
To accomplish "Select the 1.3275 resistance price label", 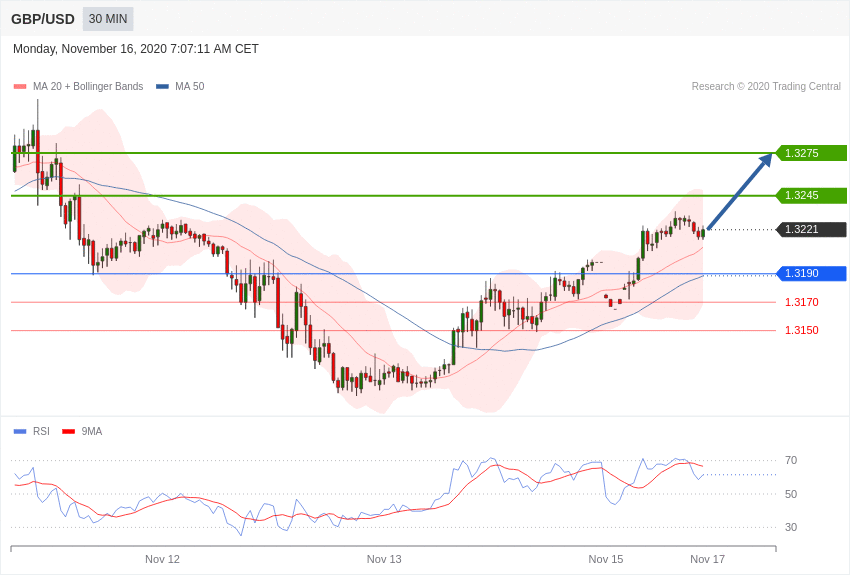I will tap(812, 153).
